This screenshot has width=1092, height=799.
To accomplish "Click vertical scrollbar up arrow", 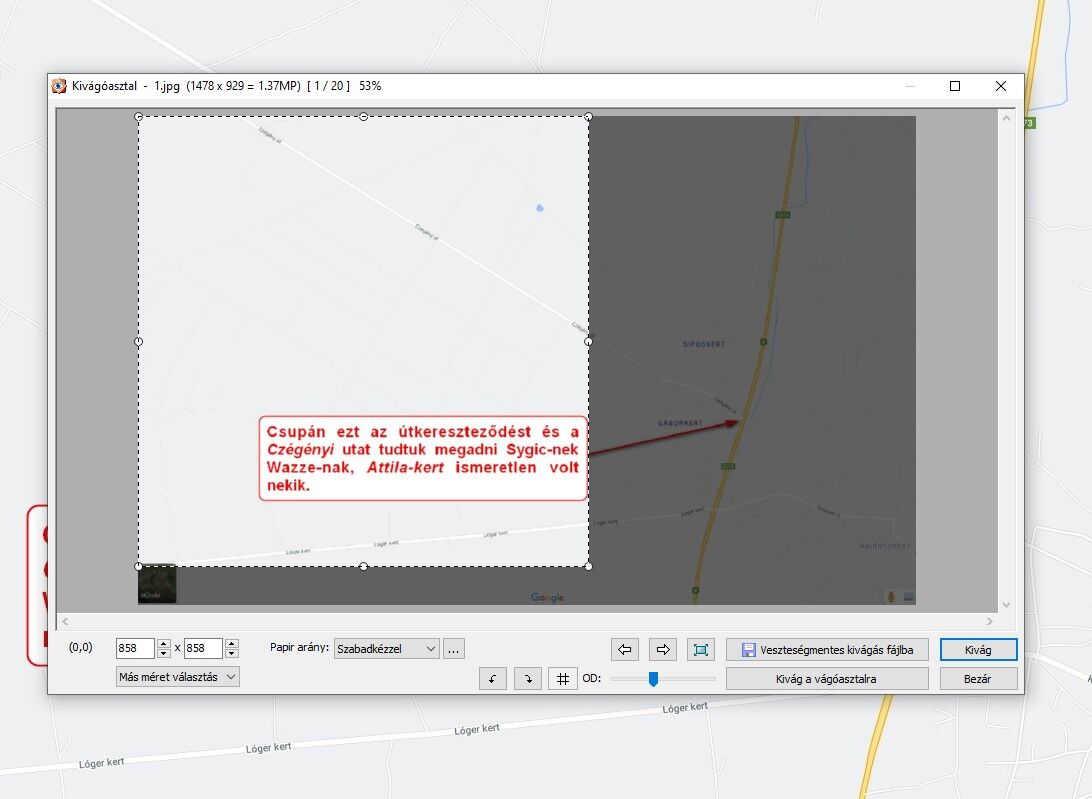I will click(x=1006, y=118).
